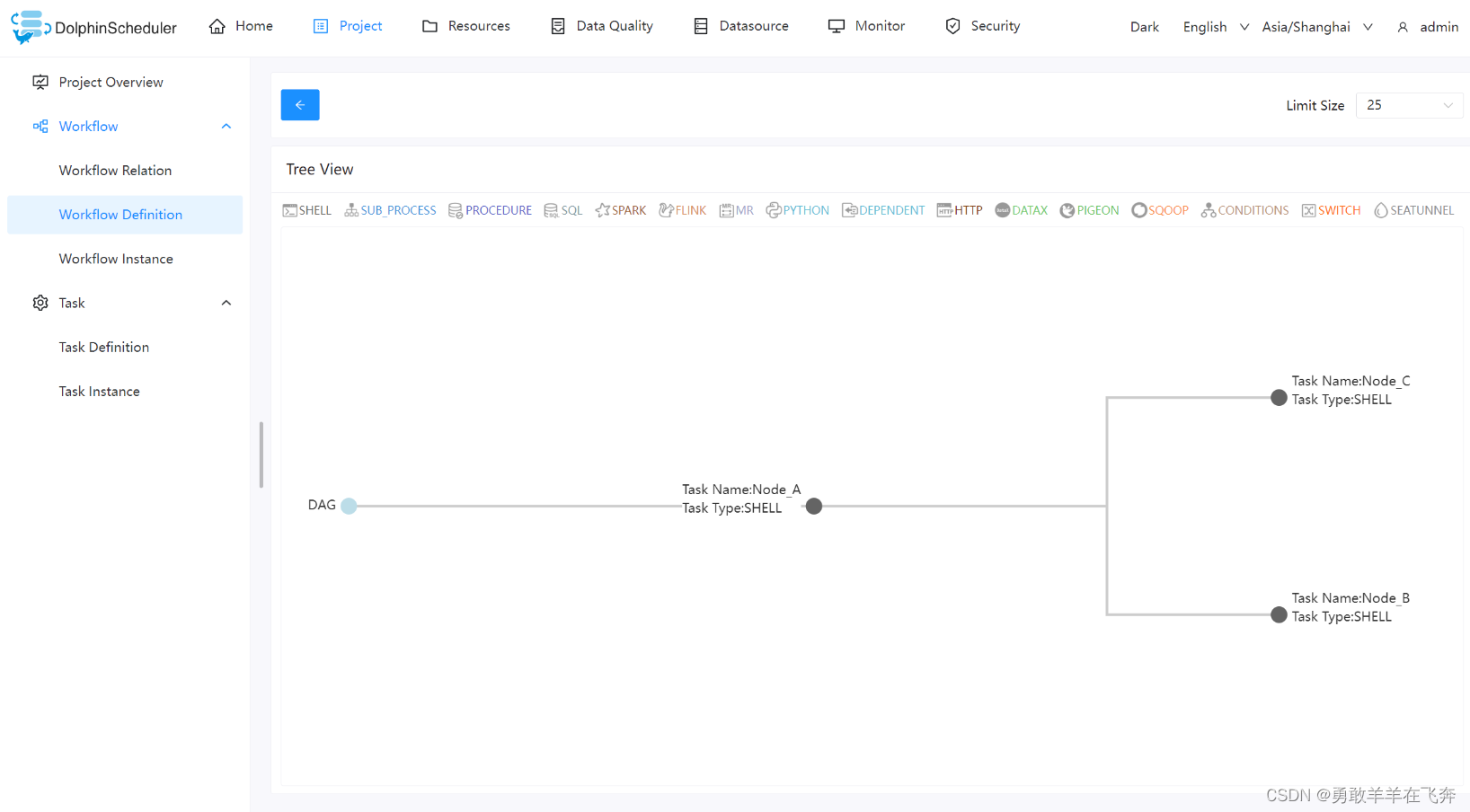Click the Node_A tree node circle
The height and width of the screenshot is (812, 1470).
[814, 507]
